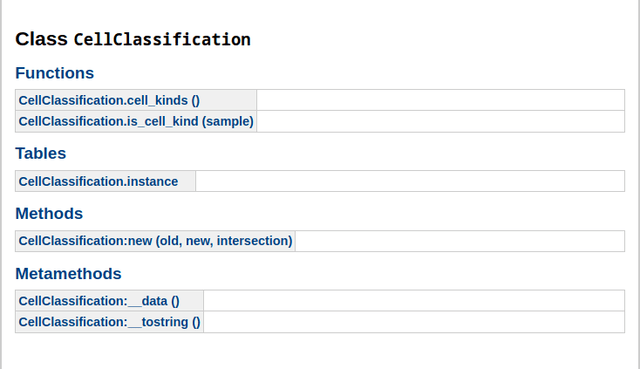Viewport: 640px width, 369px height.
Task: Jump to the Functions section heading
Action: (55, 73)
